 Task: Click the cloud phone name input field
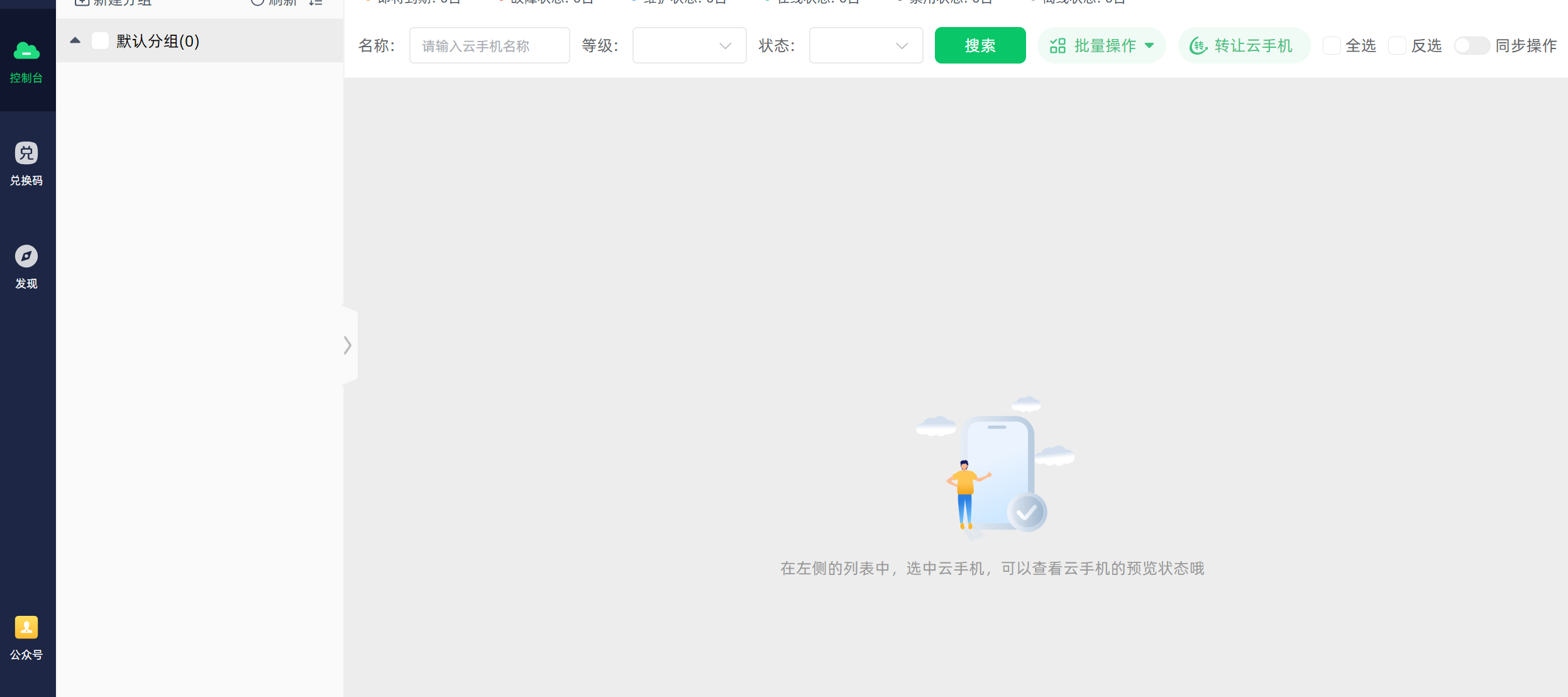tap(489, 45)
